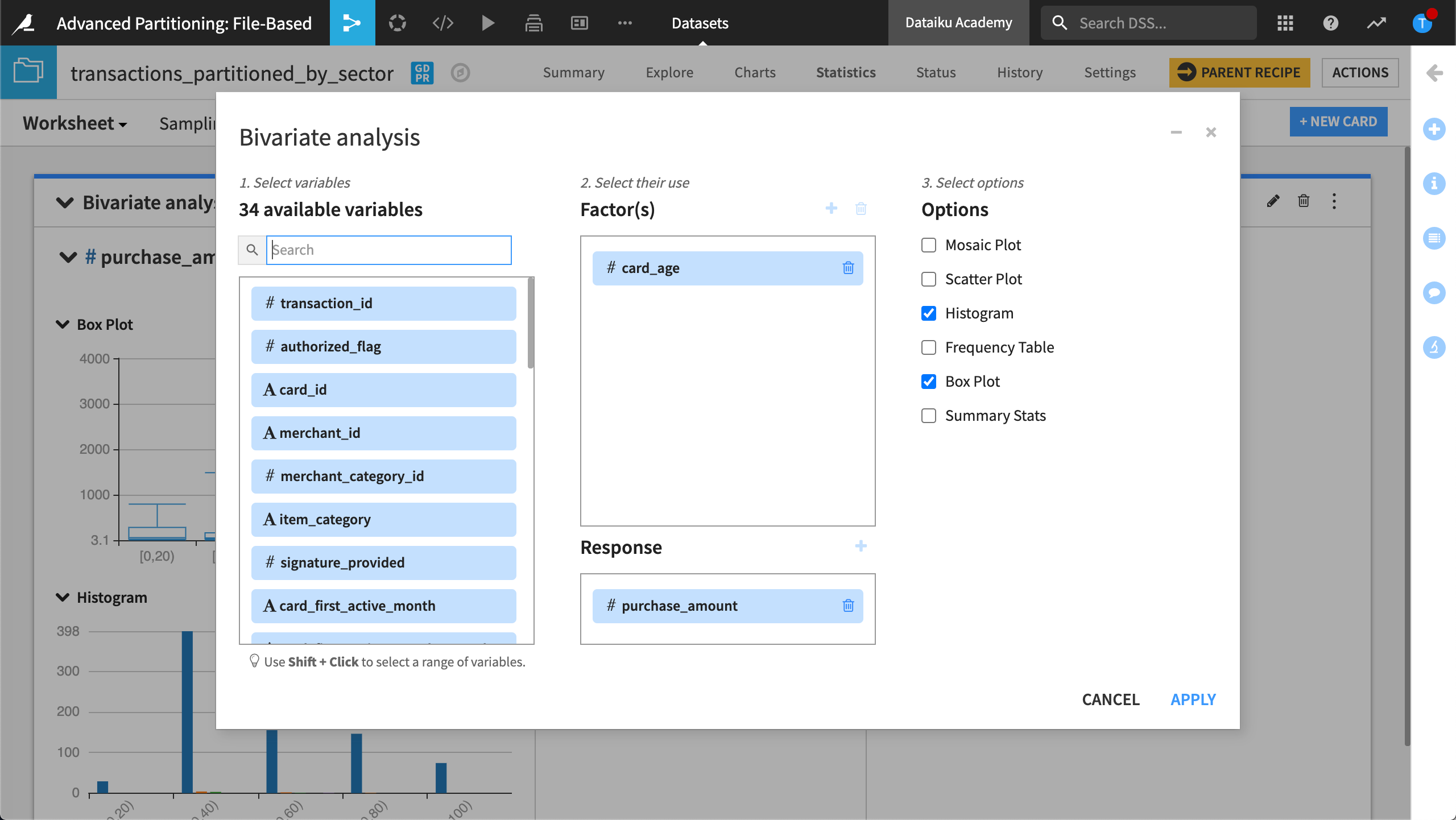
Task: Open the Datasets menu item
Action: pyautogui.click(x=700, y=23)
